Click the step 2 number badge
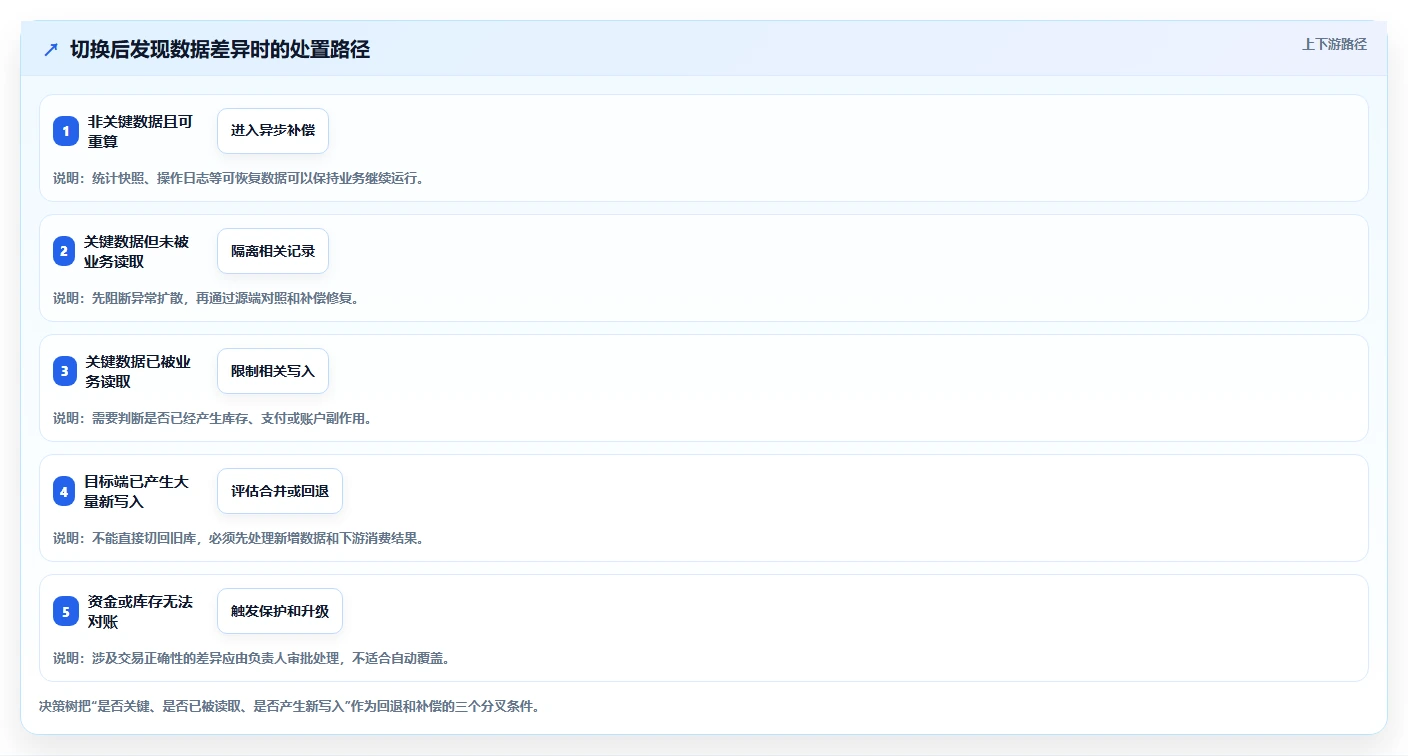Screen dimensions: 1408x756 pyautogui.click(x=64, y=251)
